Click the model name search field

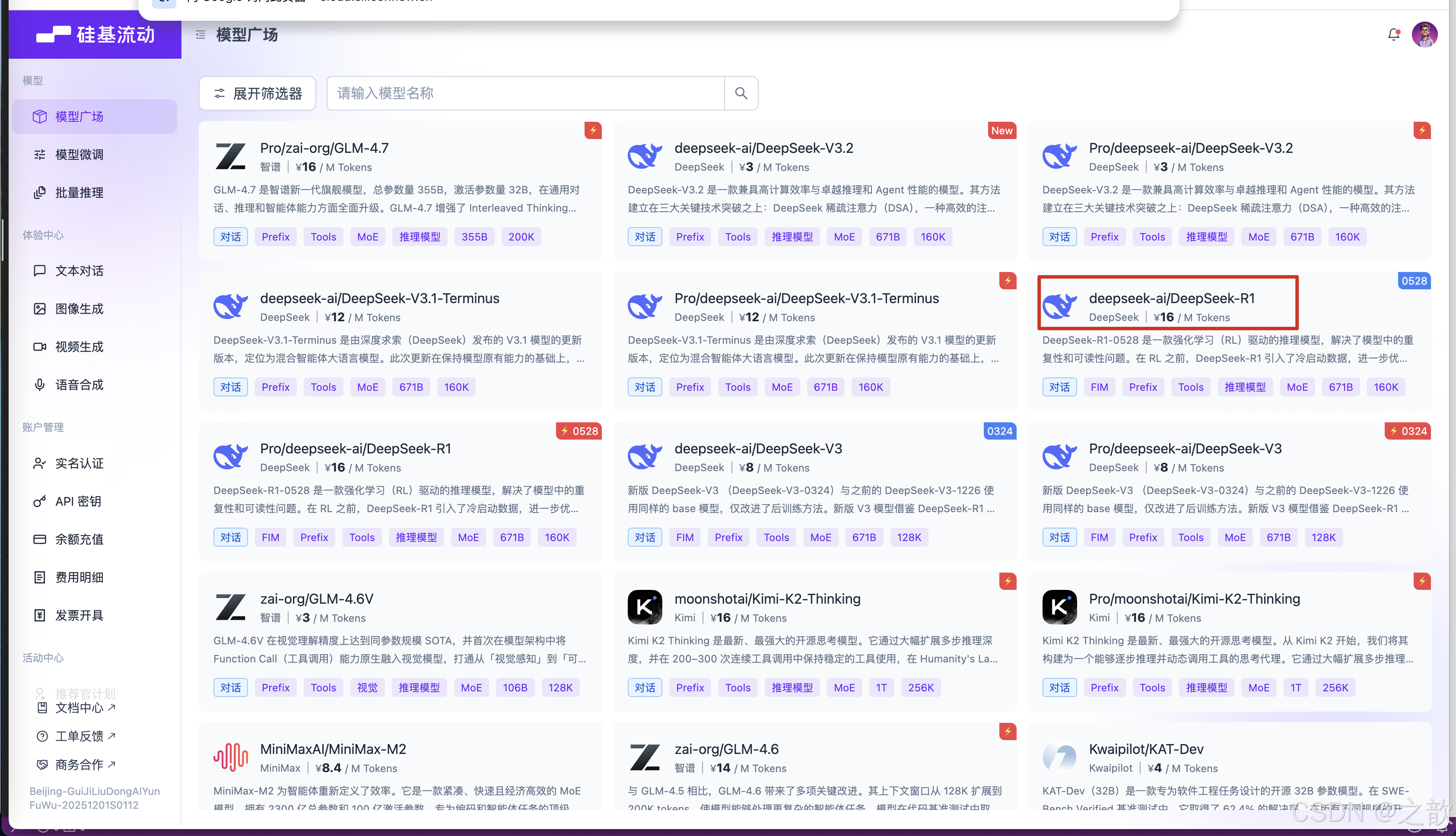(525, 93)
